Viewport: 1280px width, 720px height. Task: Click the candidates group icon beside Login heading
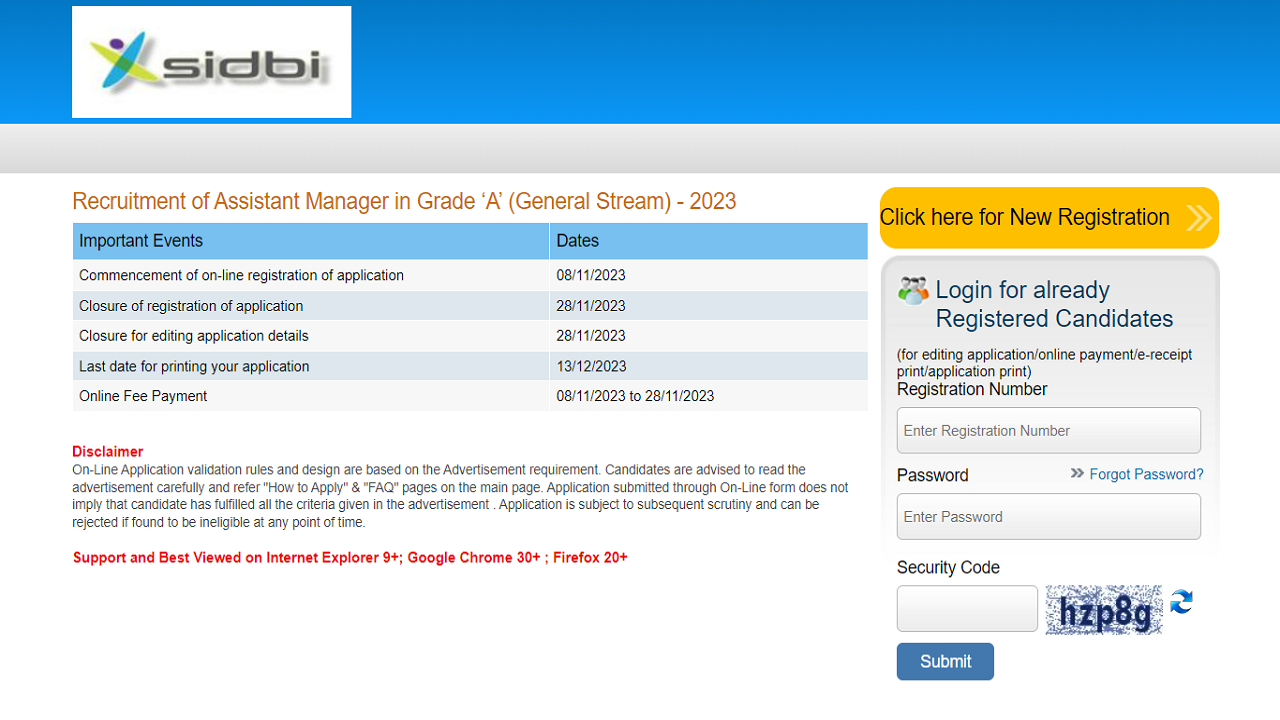(911, 290)
